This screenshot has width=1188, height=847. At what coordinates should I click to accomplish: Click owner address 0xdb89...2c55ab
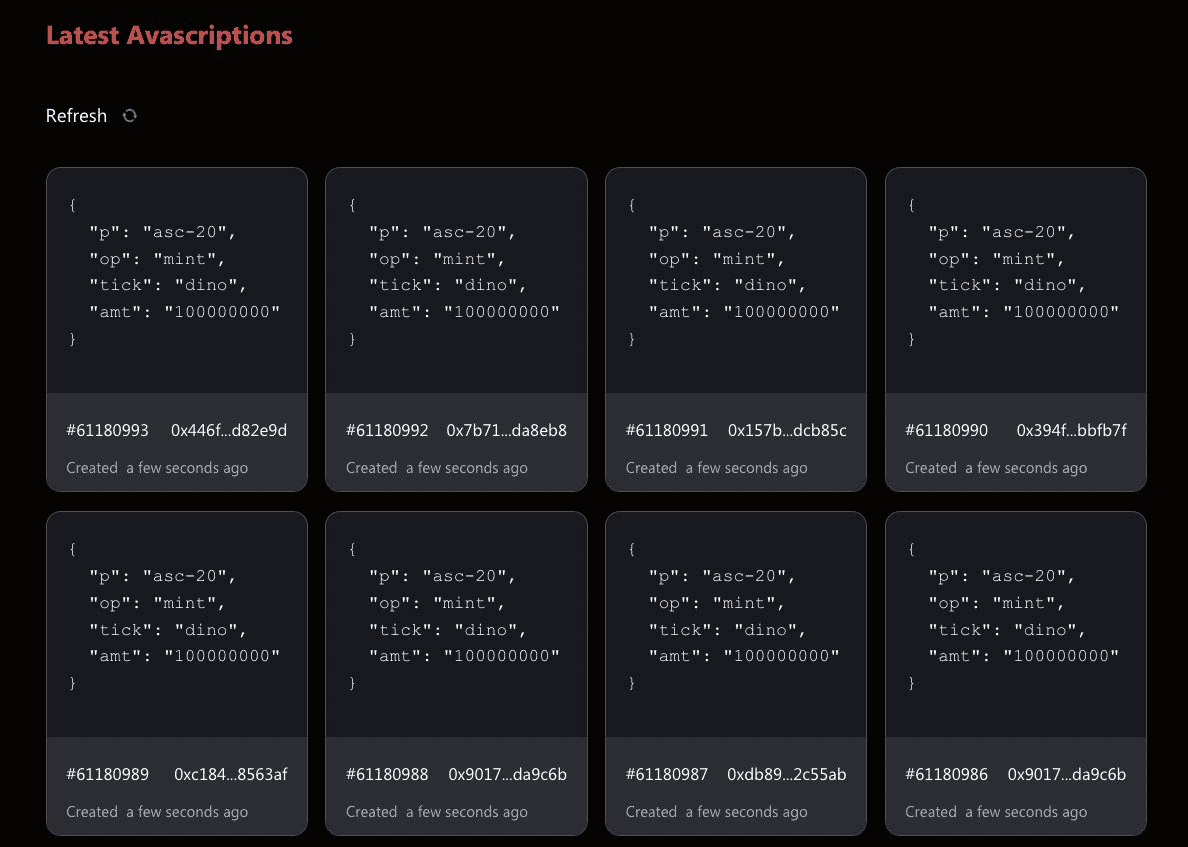click(787, 775)
